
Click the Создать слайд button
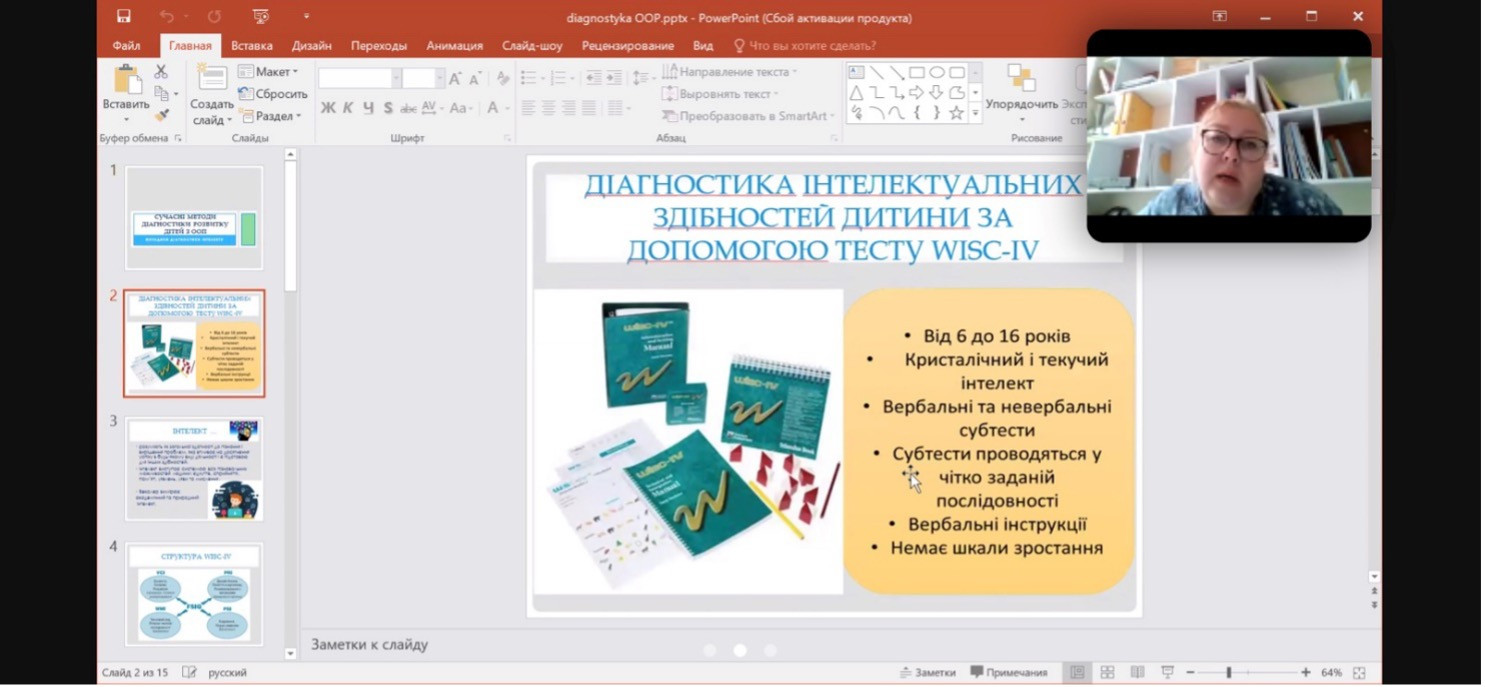pyautogui.click(x=212, y=95)
